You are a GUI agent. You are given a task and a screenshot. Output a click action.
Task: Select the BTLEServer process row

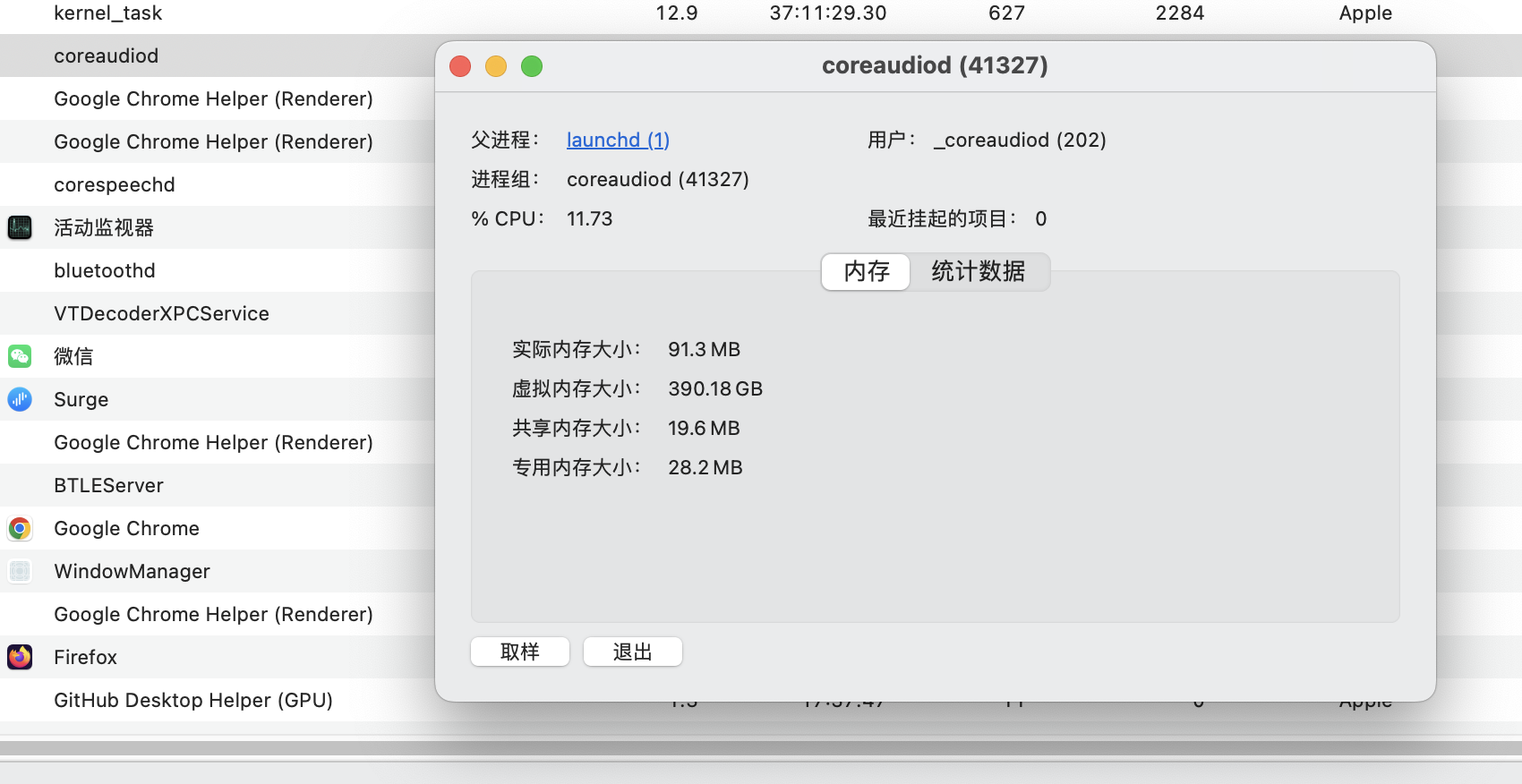pyautogui.click(x=108, y=485)
